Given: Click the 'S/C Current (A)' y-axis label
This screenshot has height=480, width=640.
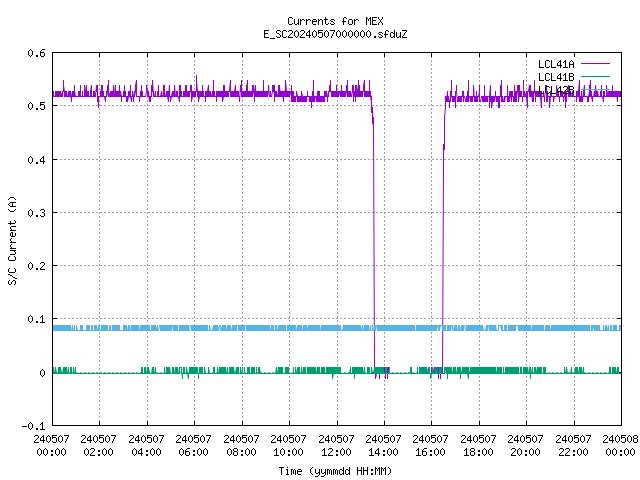Looking at the screenshot, I should (13, 240).
